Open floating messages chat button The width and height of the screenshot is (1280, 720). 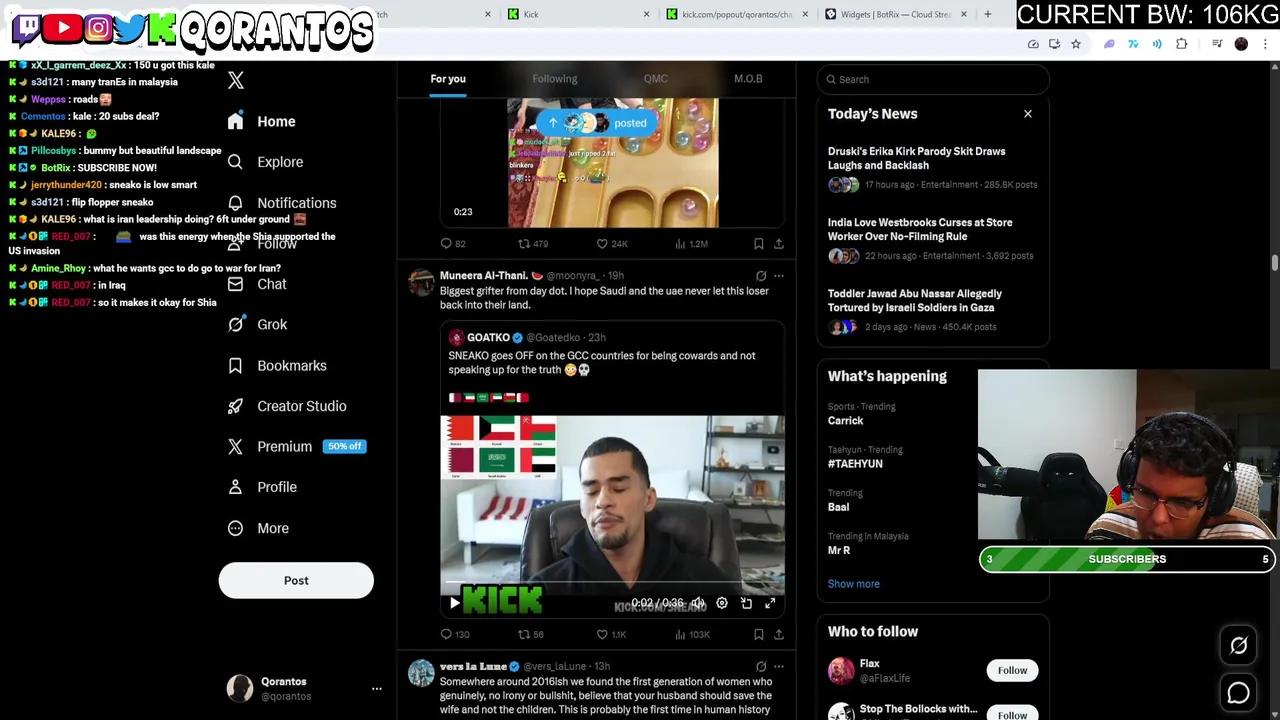(1238, 692)
